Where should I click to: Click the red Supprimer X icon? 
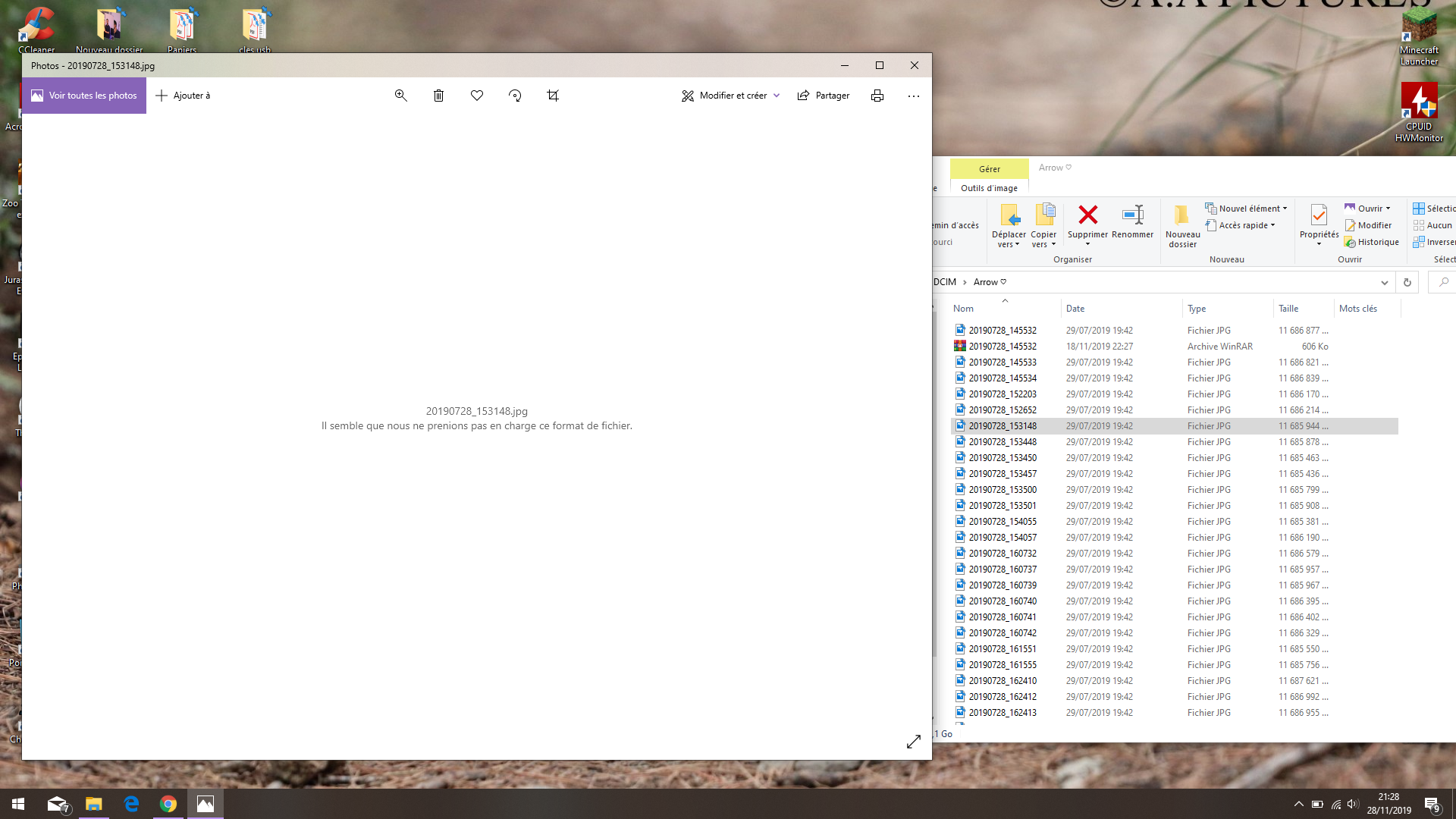coord(1087,215)
